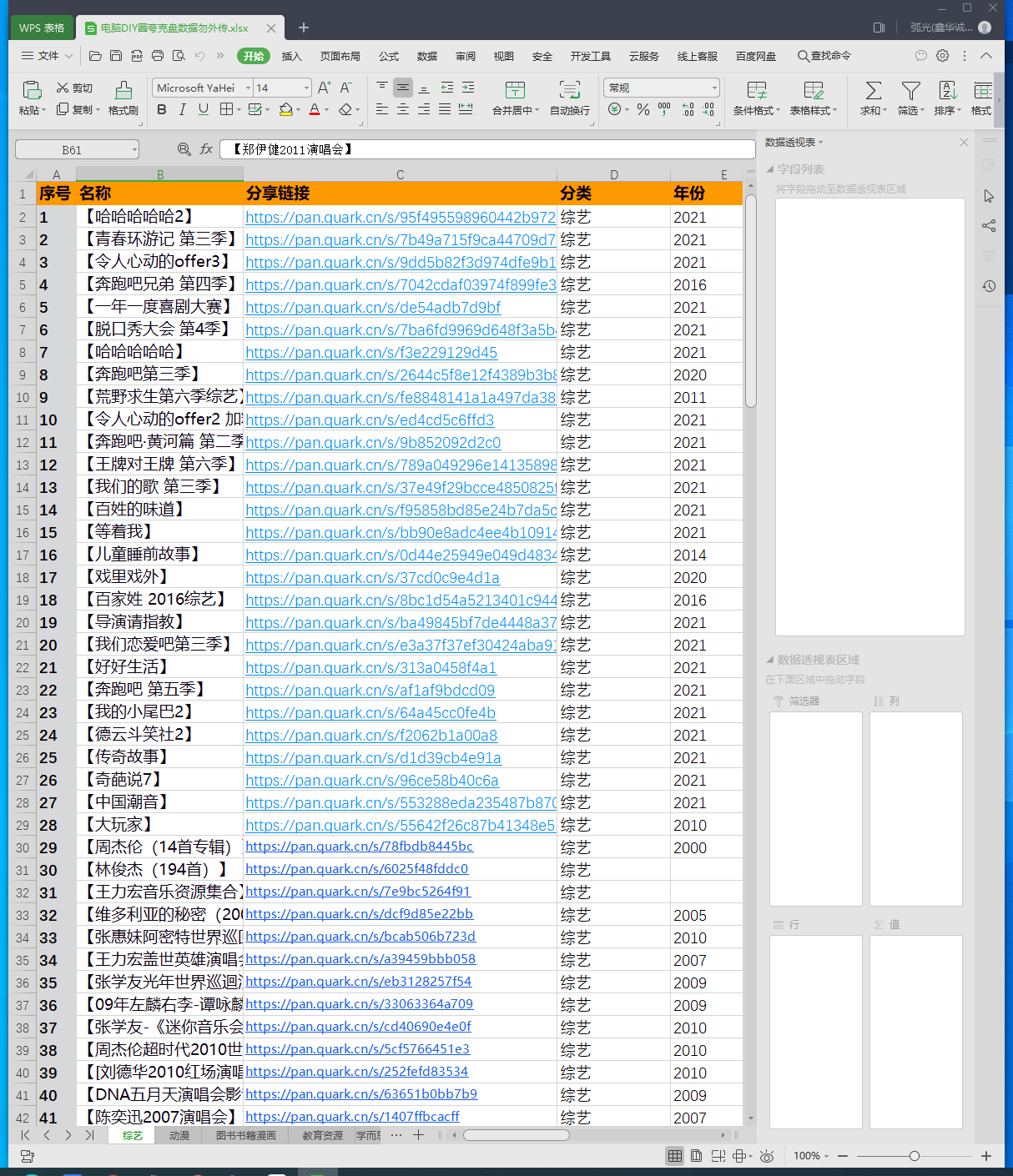Increase font size with A+ icon

click(x=325, y=88)
